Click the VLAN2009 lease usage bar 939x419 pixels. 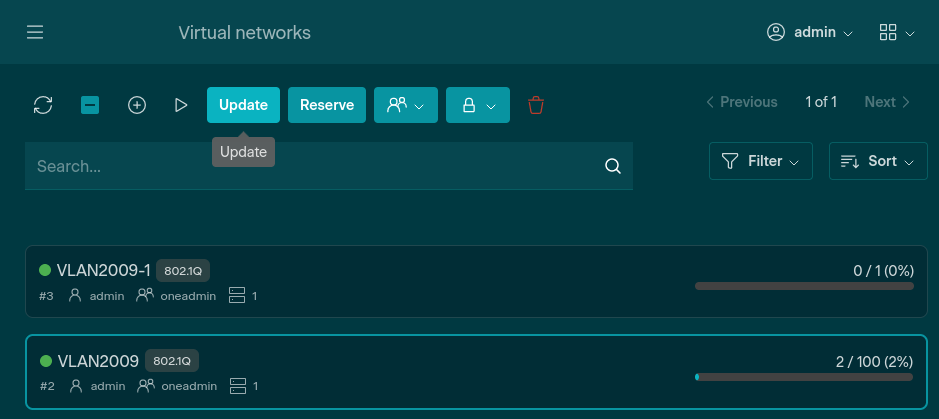(x=804, y=377)
